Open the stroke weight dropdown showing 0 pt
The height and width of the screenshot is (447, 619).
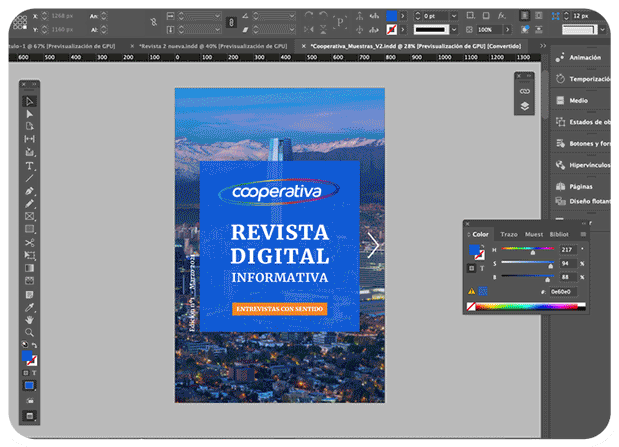coord(454,16)
